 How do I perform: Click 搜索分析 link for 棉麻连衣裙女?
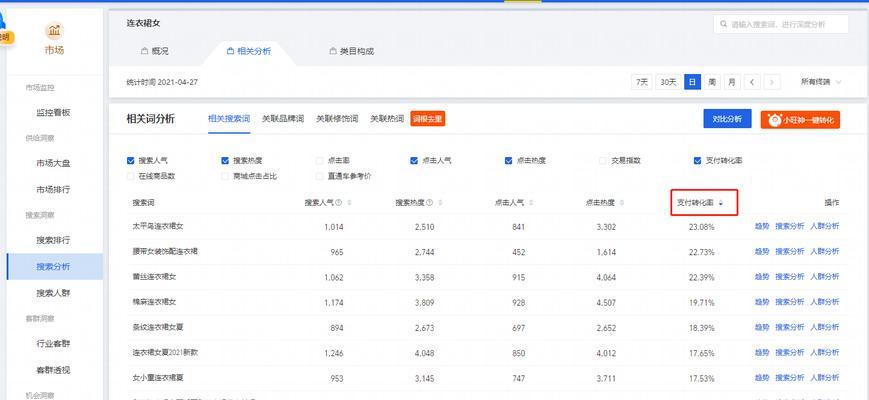tap(789, 302)
